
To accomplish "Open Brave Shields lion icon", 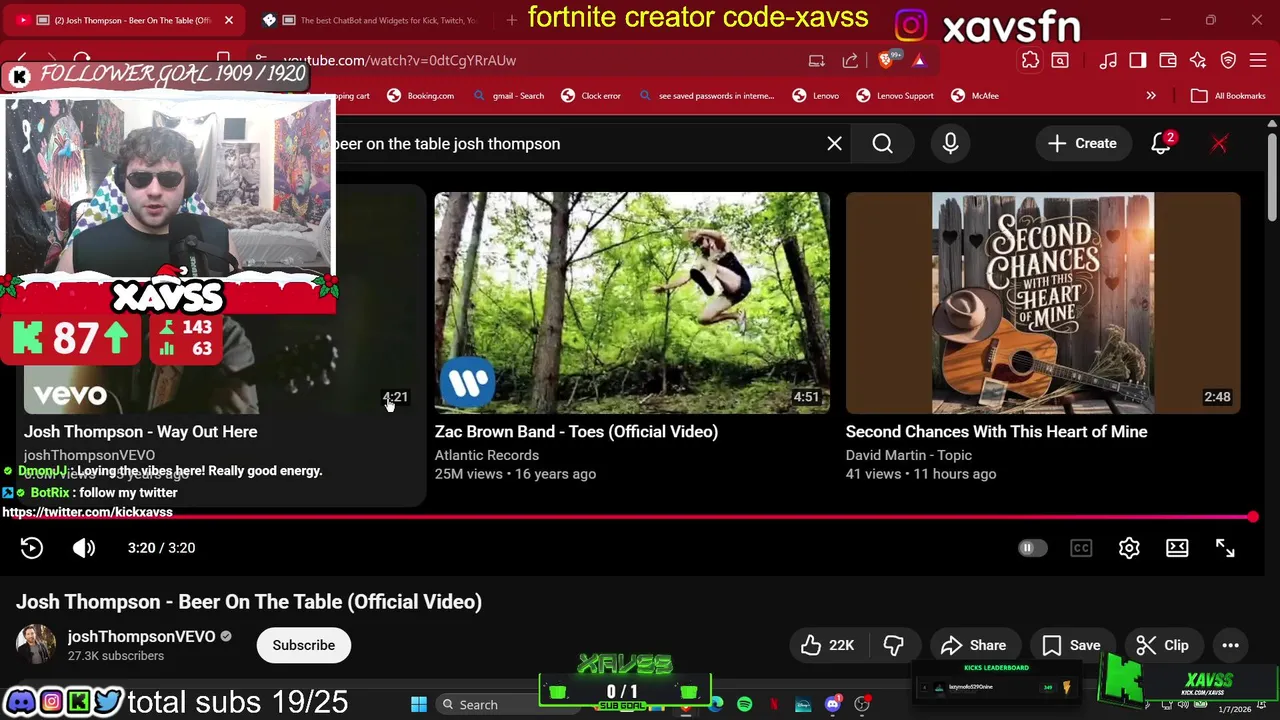I will (887, 60).
